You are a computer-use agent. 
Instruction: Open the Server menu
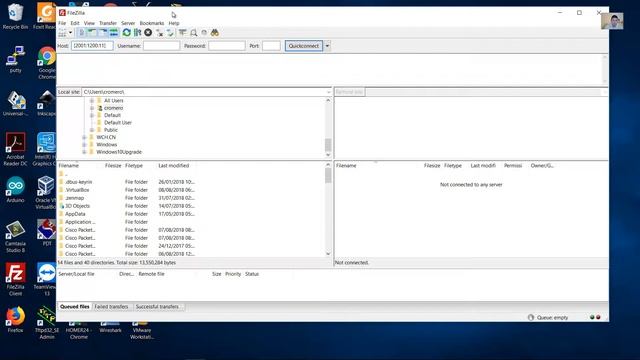[128, 23]
